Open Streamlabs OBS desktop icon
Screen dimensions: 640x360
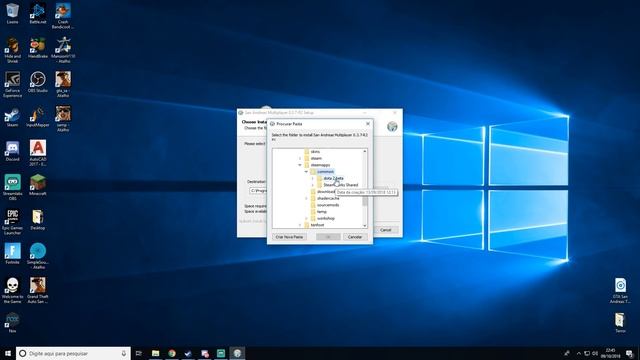(x=12, y=187)
